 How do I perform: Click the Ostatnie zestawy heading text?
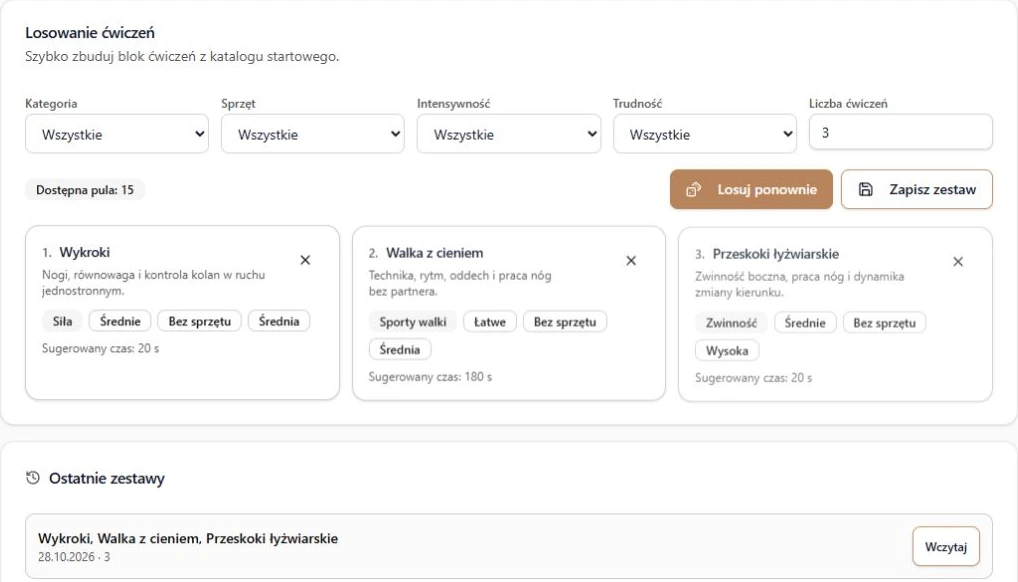[106, 479]
